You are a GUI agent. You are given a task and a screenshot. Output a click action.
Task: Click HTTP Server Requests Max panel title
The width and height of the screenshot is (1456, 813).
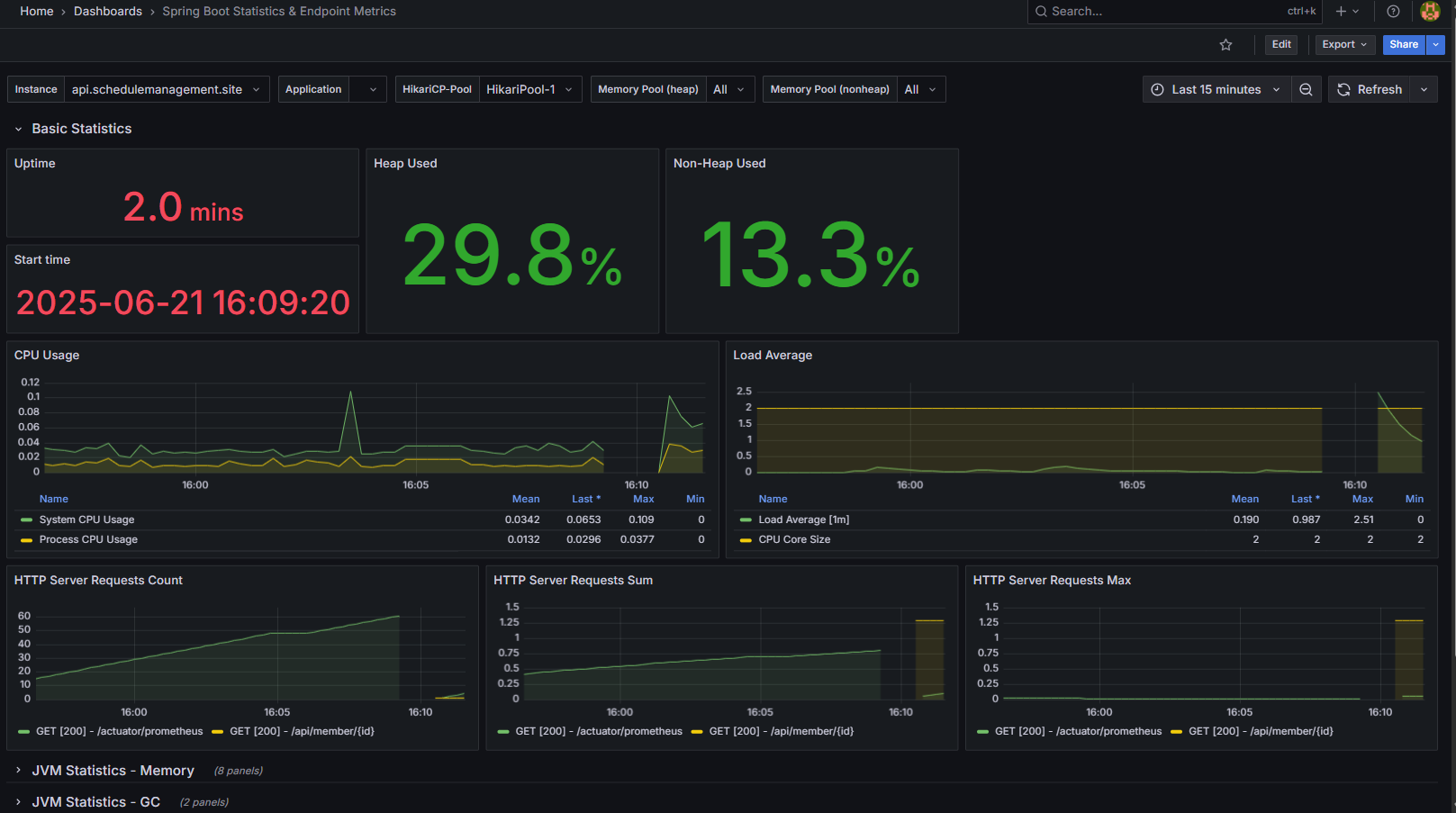coord(1052,580)
